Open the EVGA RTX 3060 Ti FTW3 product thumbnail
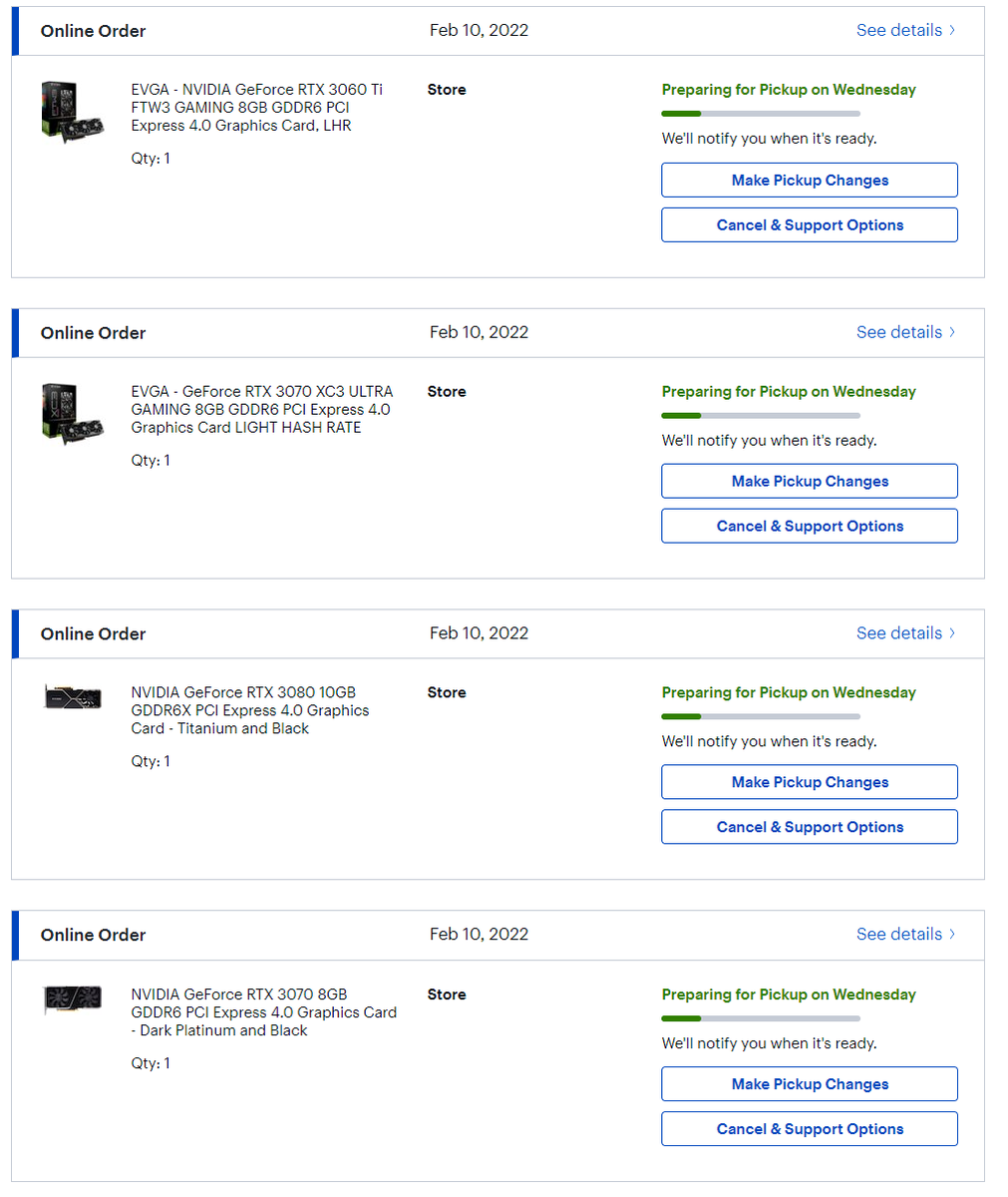This screenshot has height=1197, width=1008. click(x=73, y=110)
